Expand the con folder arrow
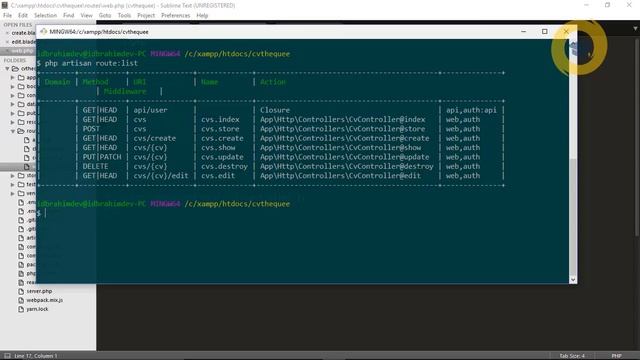The image size is (640, 360). [x=13, y=96]
